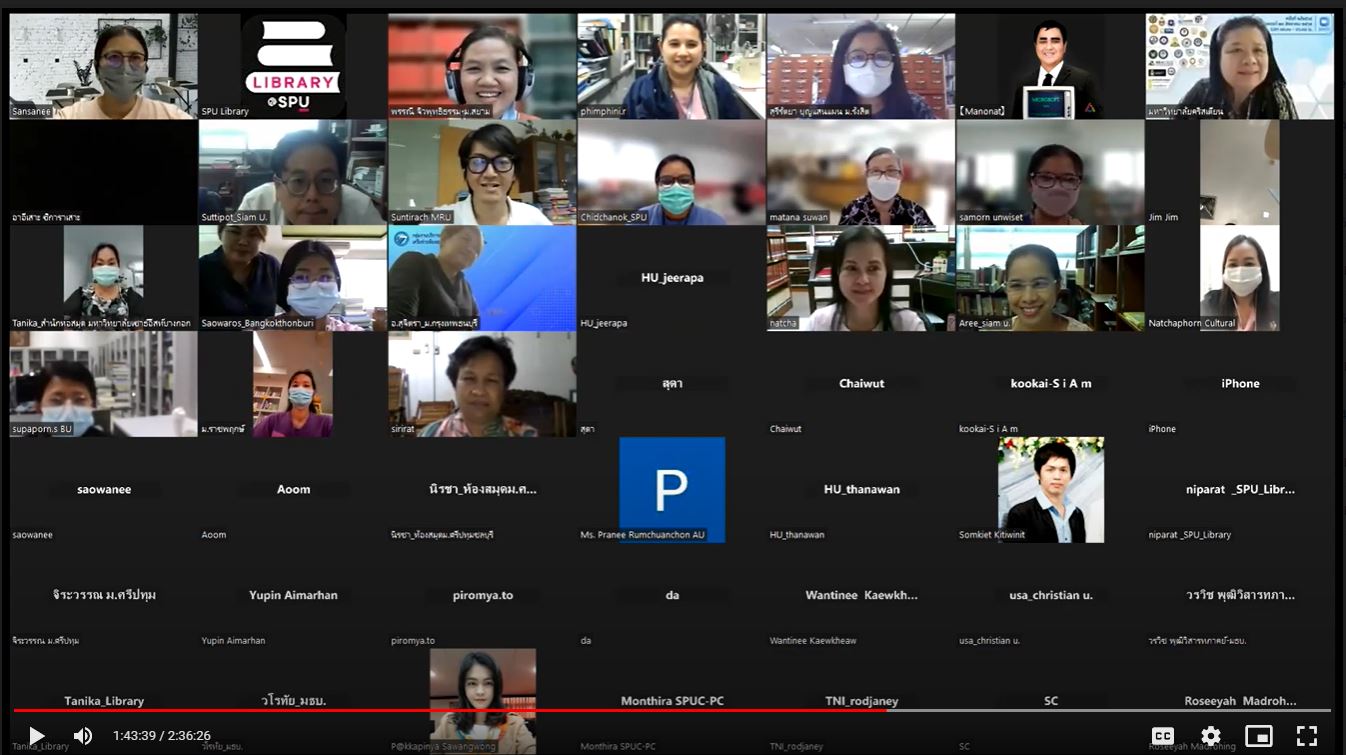Click Sansanee's video tile

(x=103, y=66)
